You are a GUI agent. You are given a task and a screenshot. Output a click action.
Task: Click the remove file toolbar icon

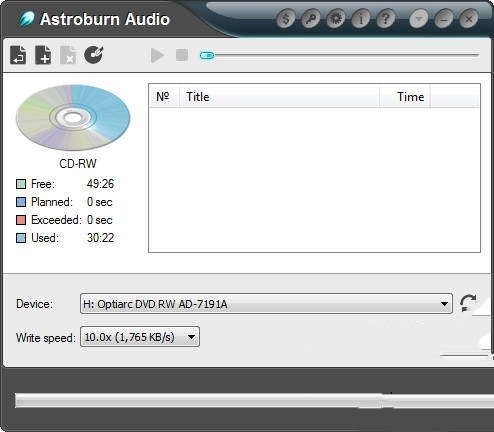tap(68, 55)
